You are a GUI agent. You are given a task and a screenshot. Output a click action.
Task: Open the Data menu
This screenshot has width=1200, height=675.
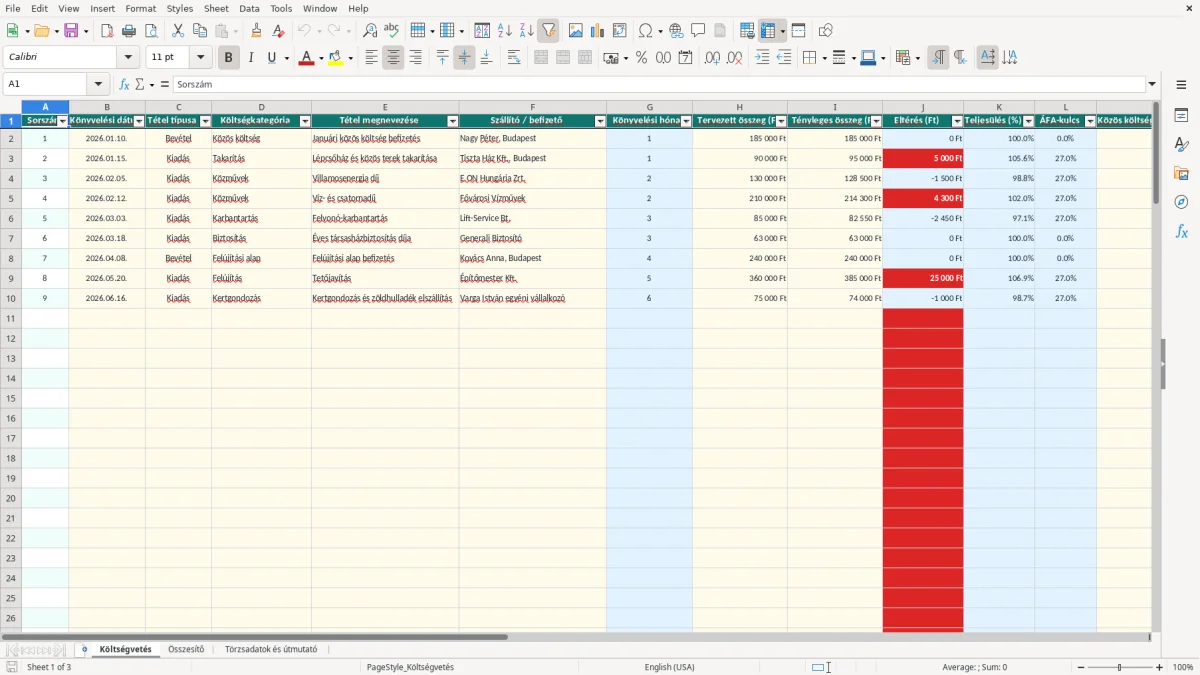tap(249, 8)
